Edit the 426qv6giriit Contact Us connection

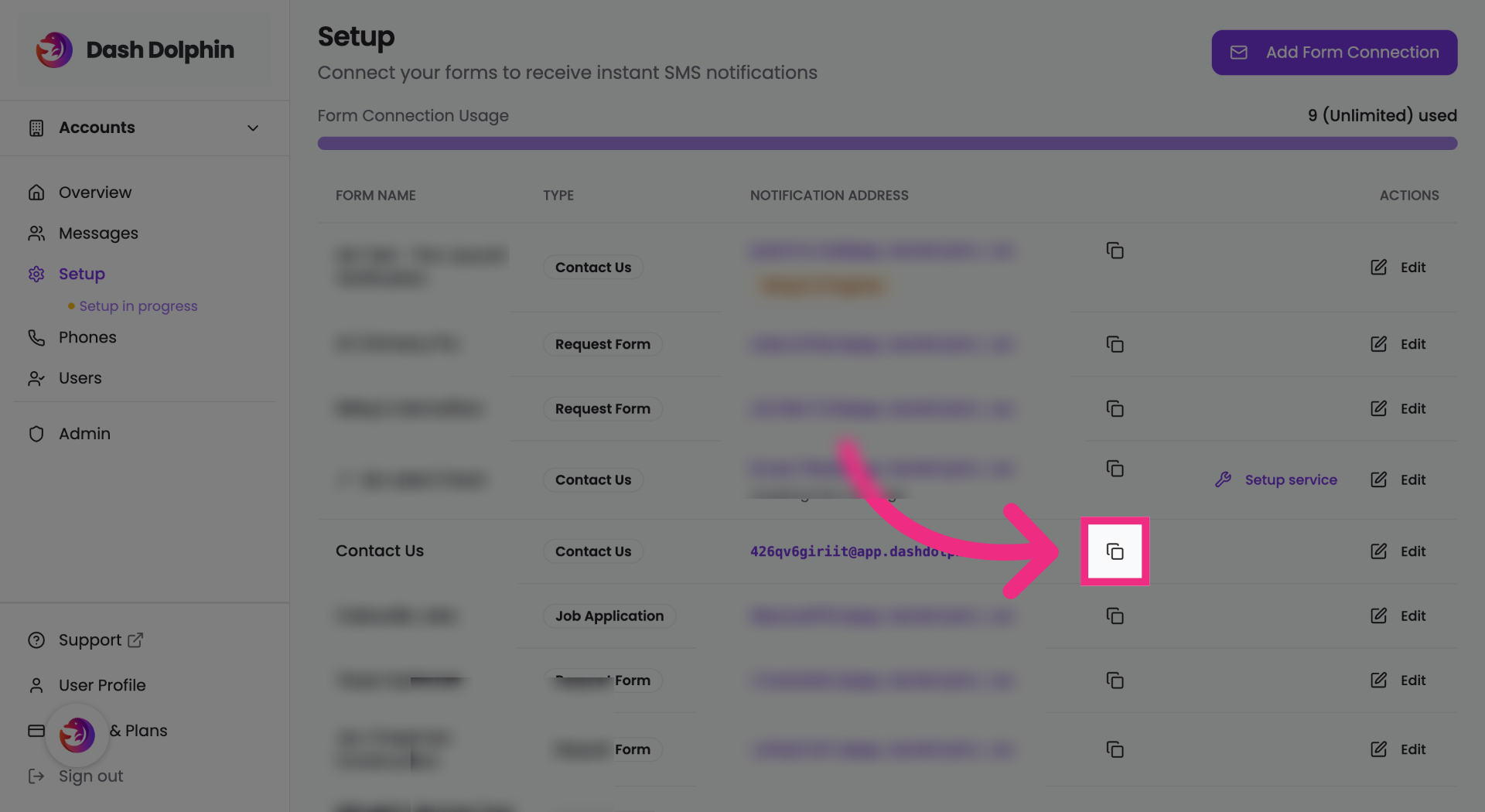pyautogui.click(x=1398, y=551)
